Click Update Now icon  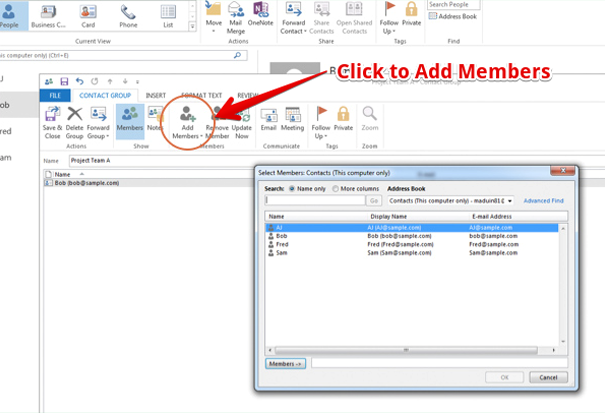242,116
